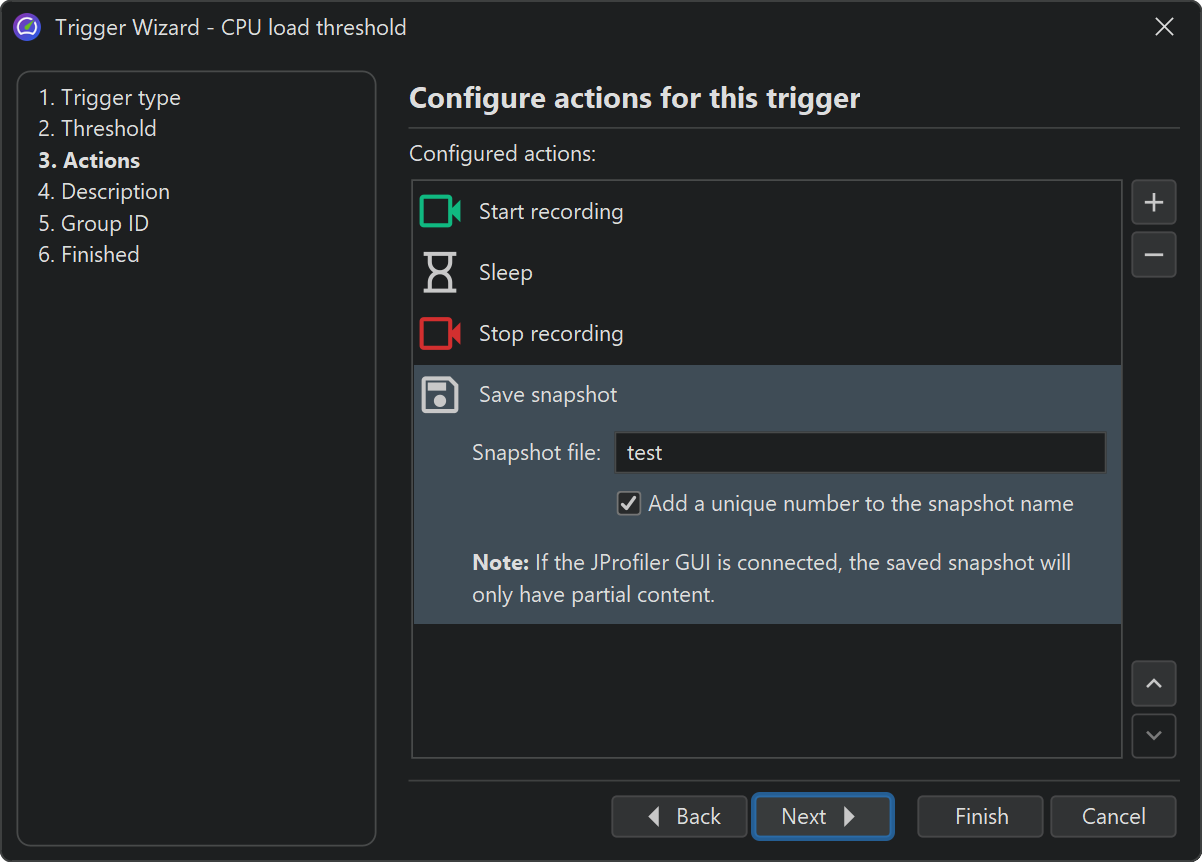The width and height of the screenshot is (1202, 862).
Task: Click the green Start recording camera icon
Action: point(439,212)
